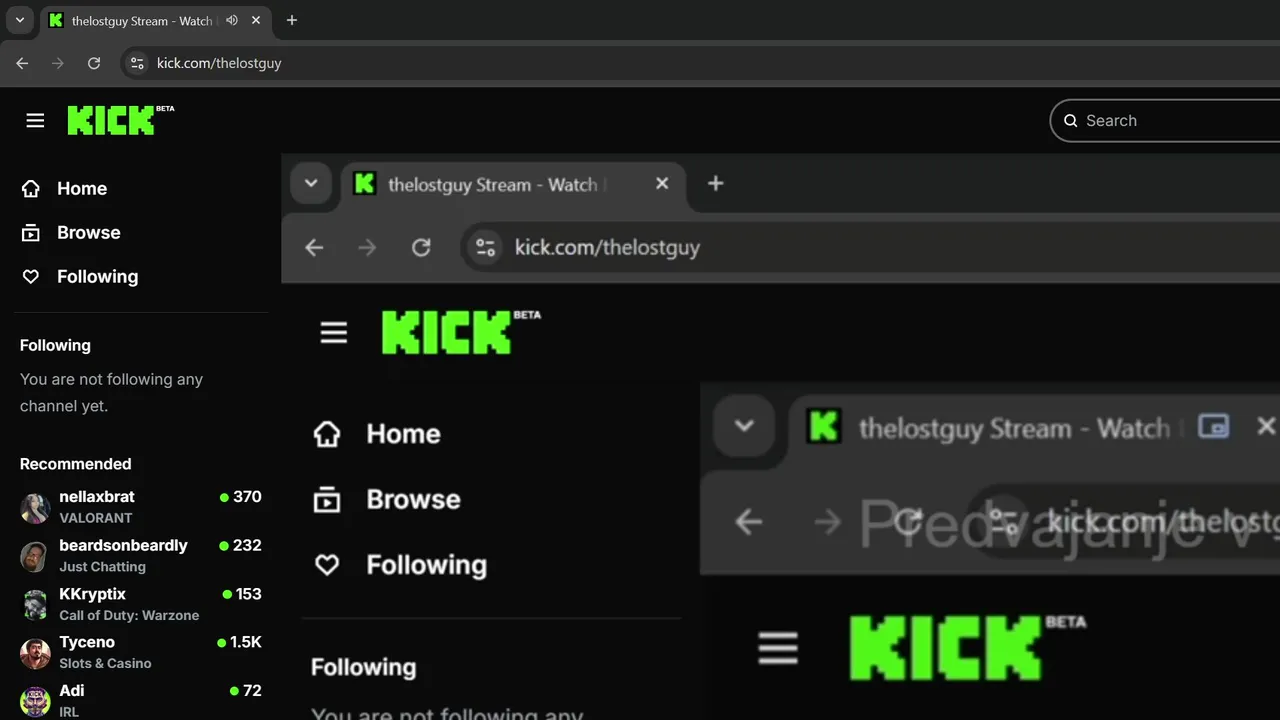Click the Just Chatting category text
The width and height of the screenshot is (1280, 720).
point(102,567)
